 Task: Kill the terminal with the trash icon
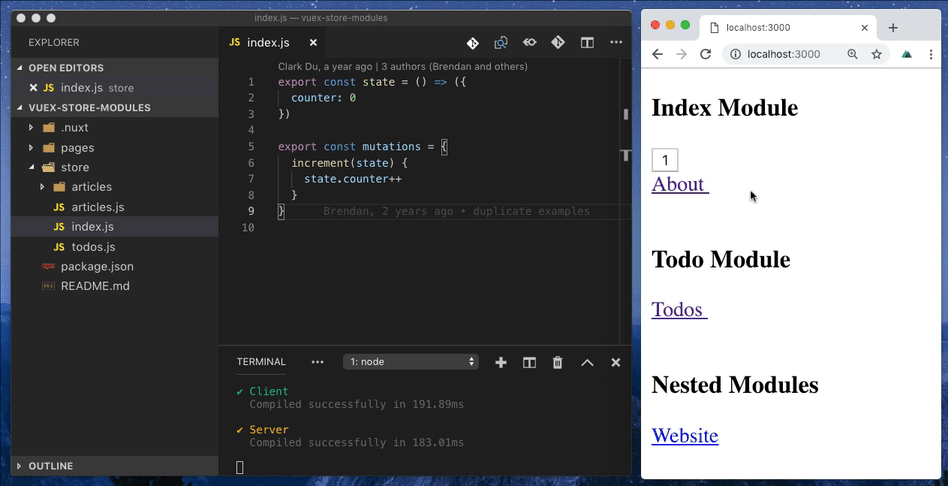pos(558,362)
